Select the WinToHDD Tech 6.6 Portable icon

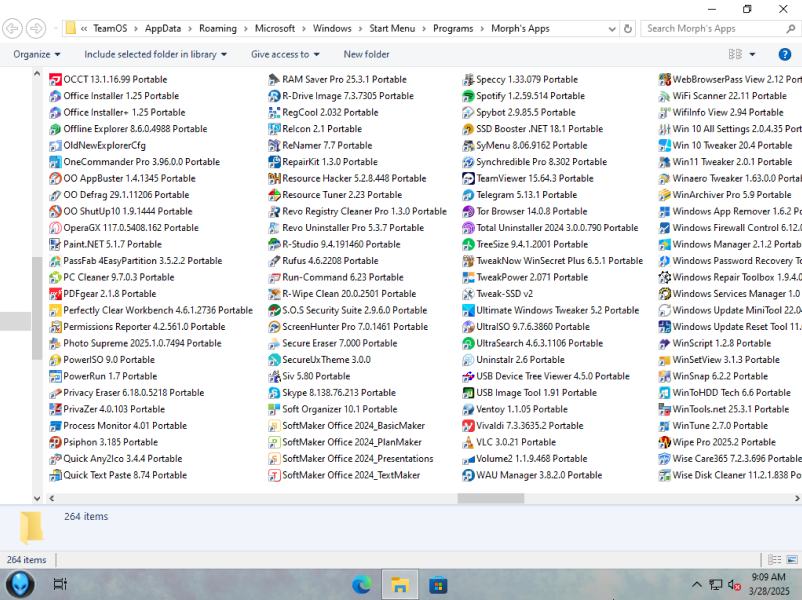point(664,393)
